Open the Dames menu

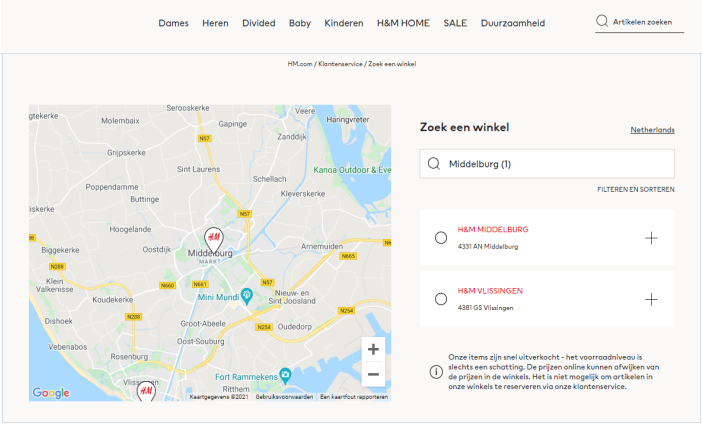(173, 23)
